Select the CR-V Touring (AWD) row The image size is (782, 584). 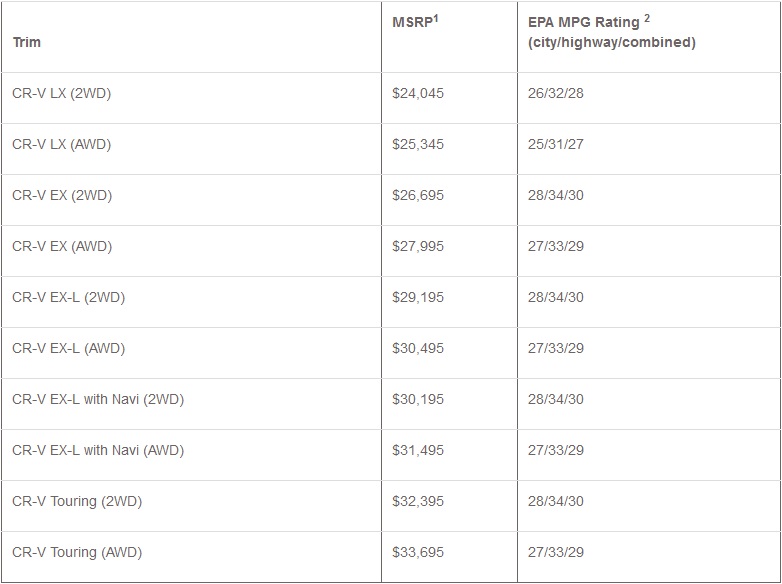77,552
